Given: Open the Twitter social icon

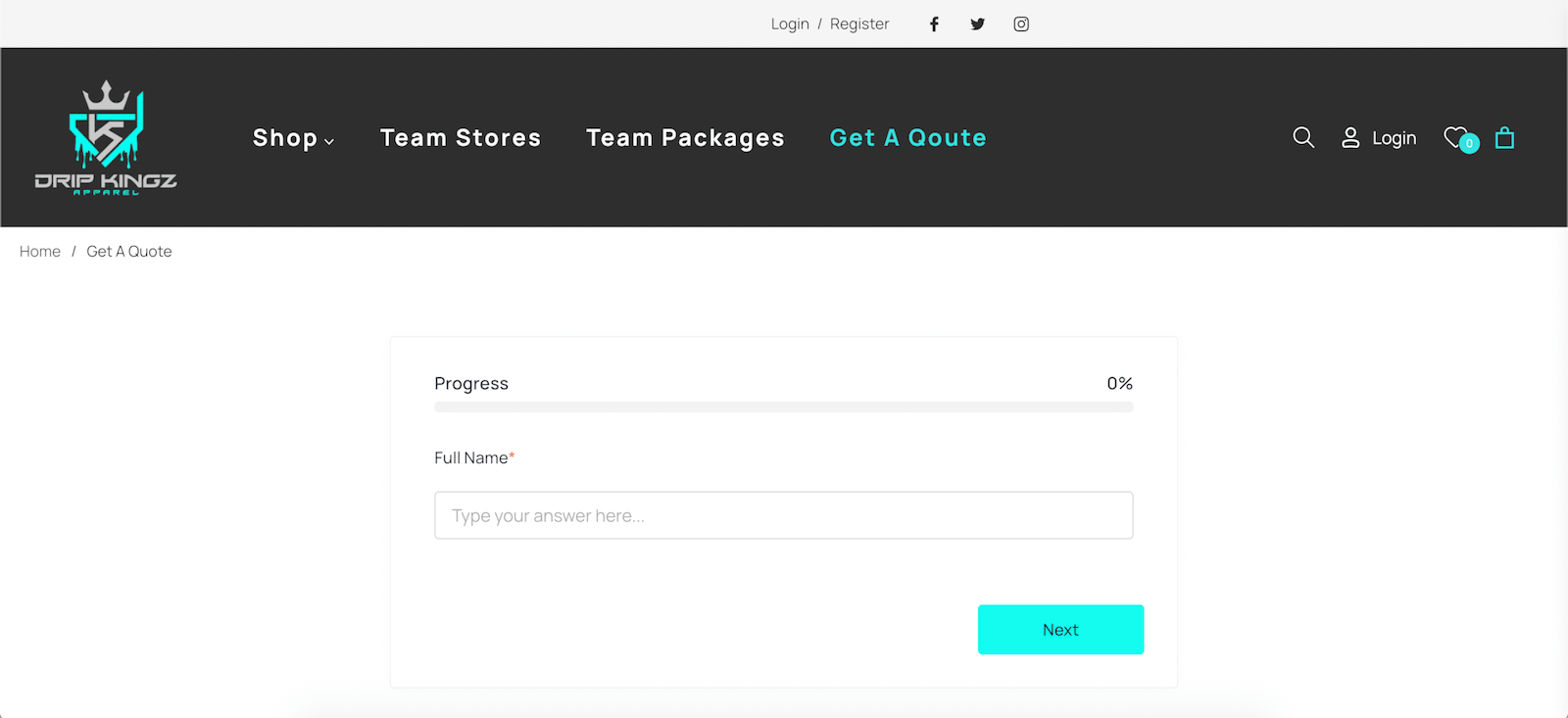Looking at the screenshot, I should [x=977, y=24].
